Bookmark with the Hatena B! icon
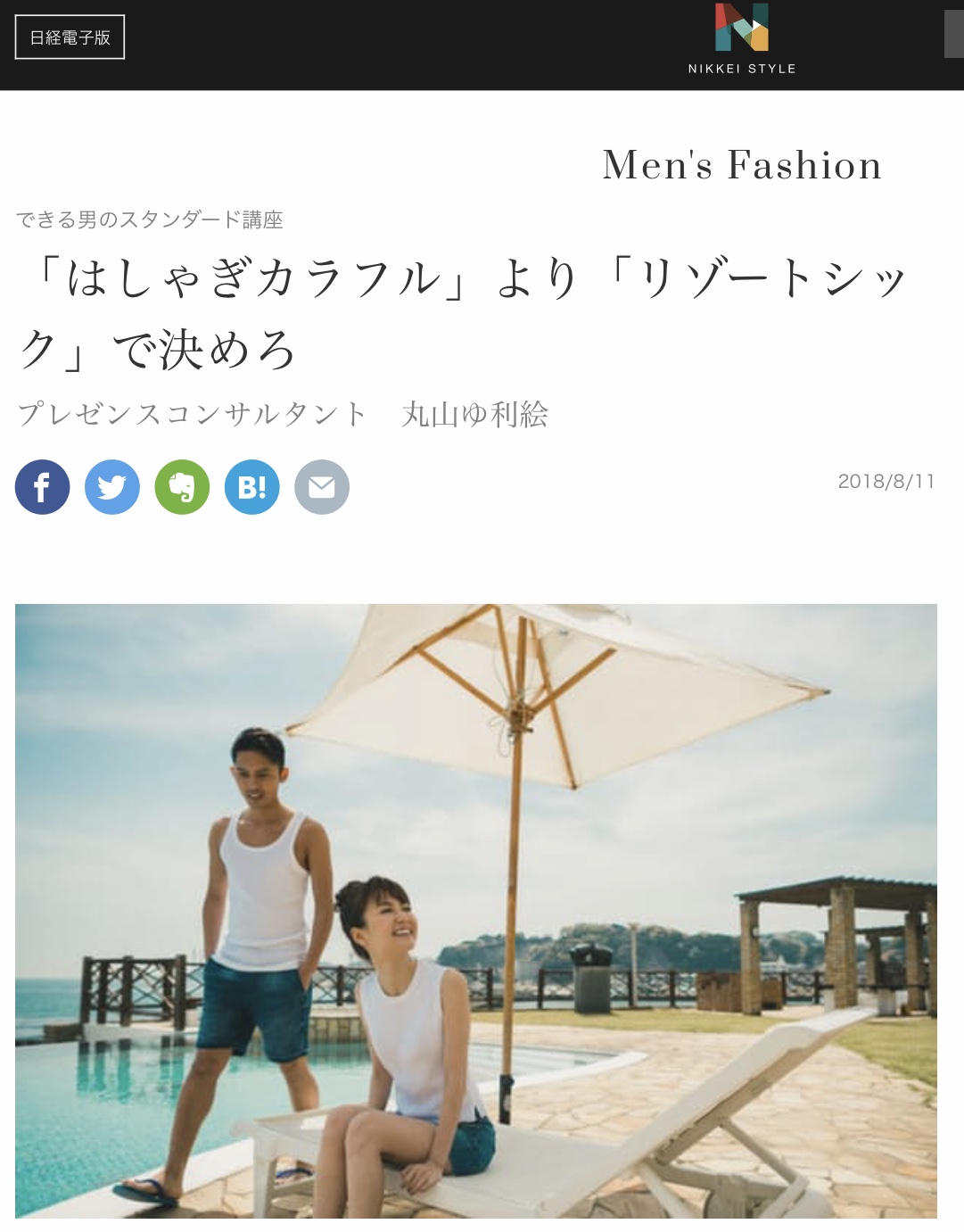Screen dimensions: 964x1232 (x=252, y=487)
